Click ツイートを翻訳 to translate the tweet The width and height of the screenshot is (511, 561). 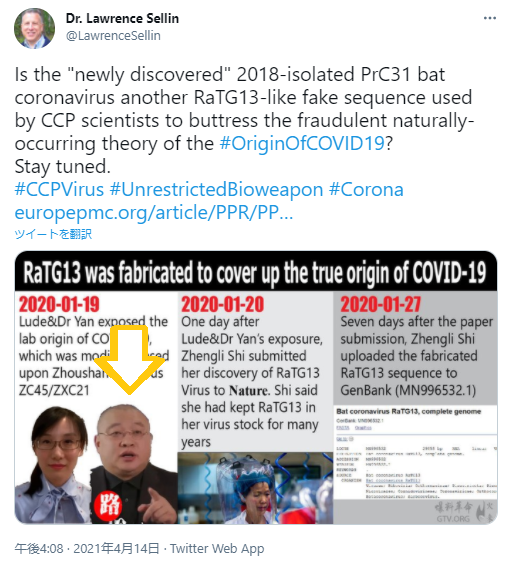53,234
